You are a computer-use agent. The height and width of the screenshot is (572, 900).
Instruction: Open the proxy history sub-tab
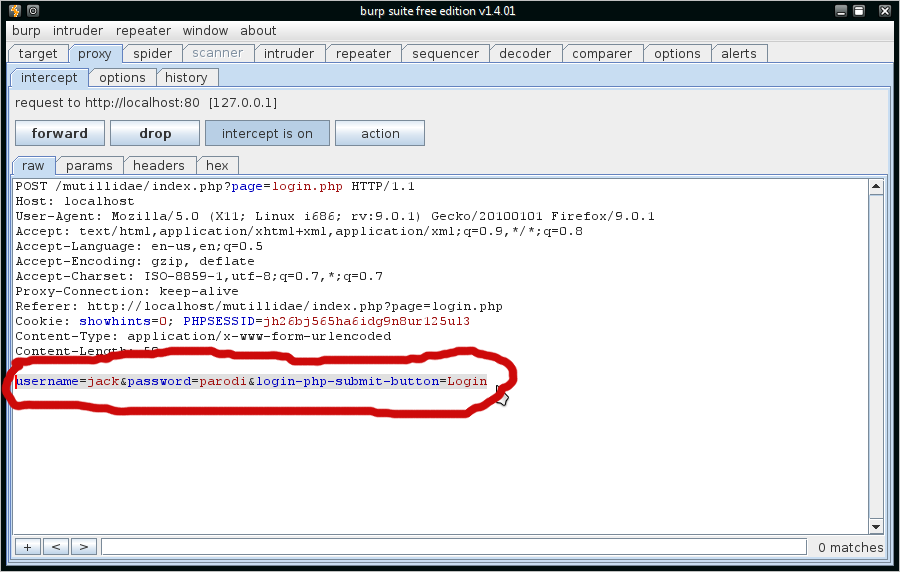pyautogui.click(x=186, y=77)
